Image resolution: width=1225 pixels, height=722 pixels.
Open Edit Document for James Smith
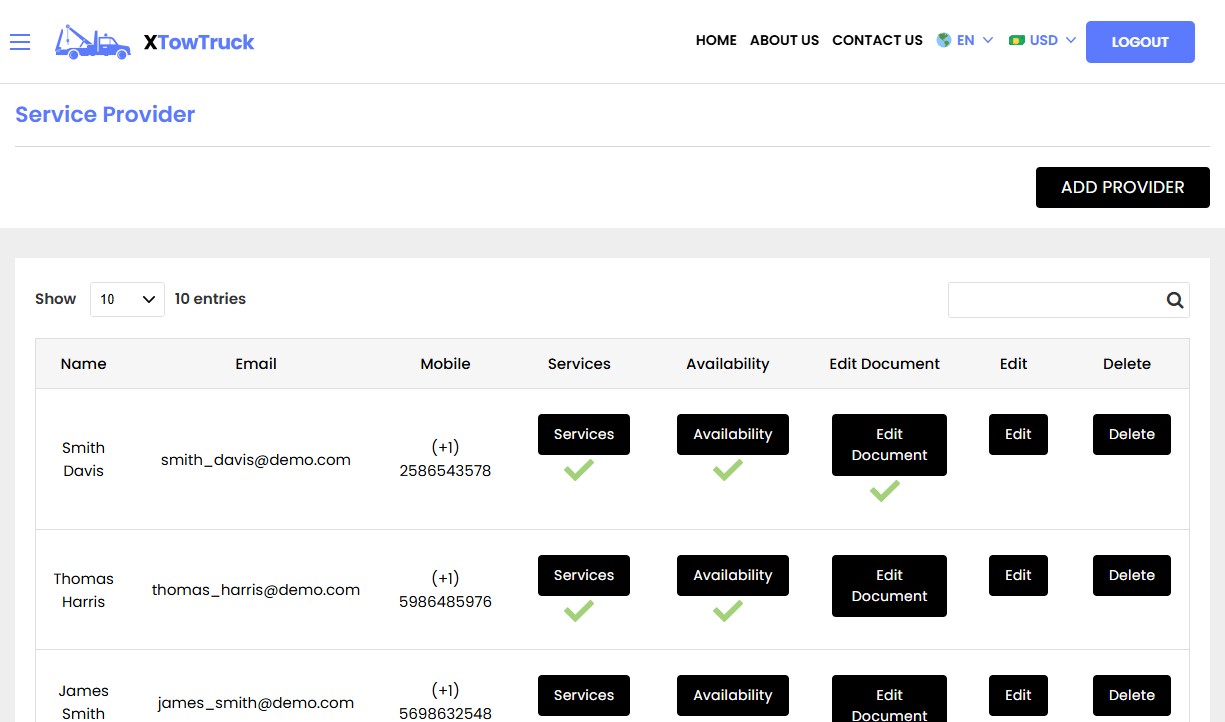click(x=889, y=698)
